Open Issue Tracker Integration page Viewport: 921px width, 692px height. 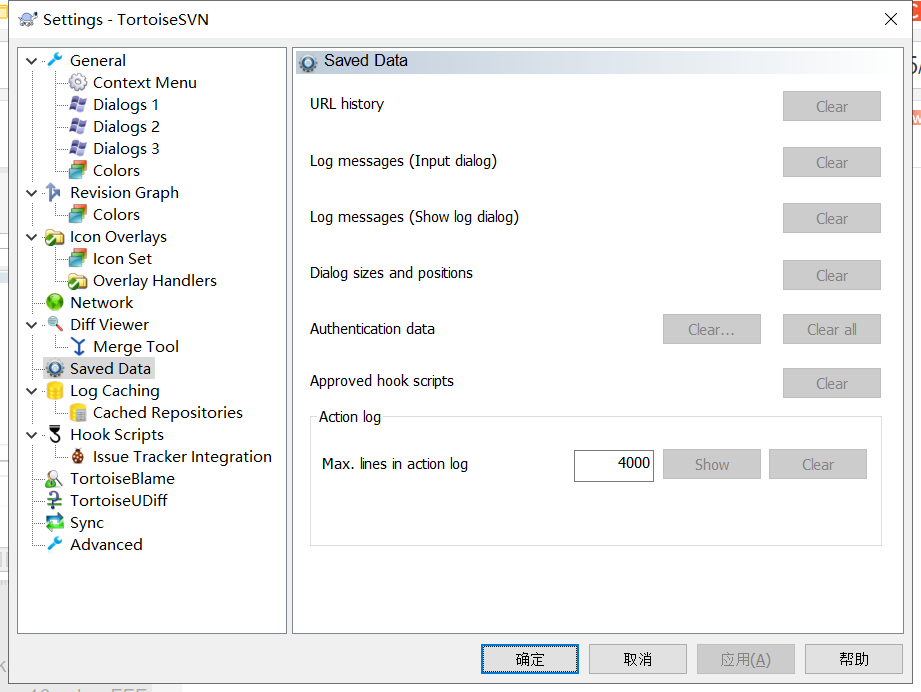tap(182, 456)
